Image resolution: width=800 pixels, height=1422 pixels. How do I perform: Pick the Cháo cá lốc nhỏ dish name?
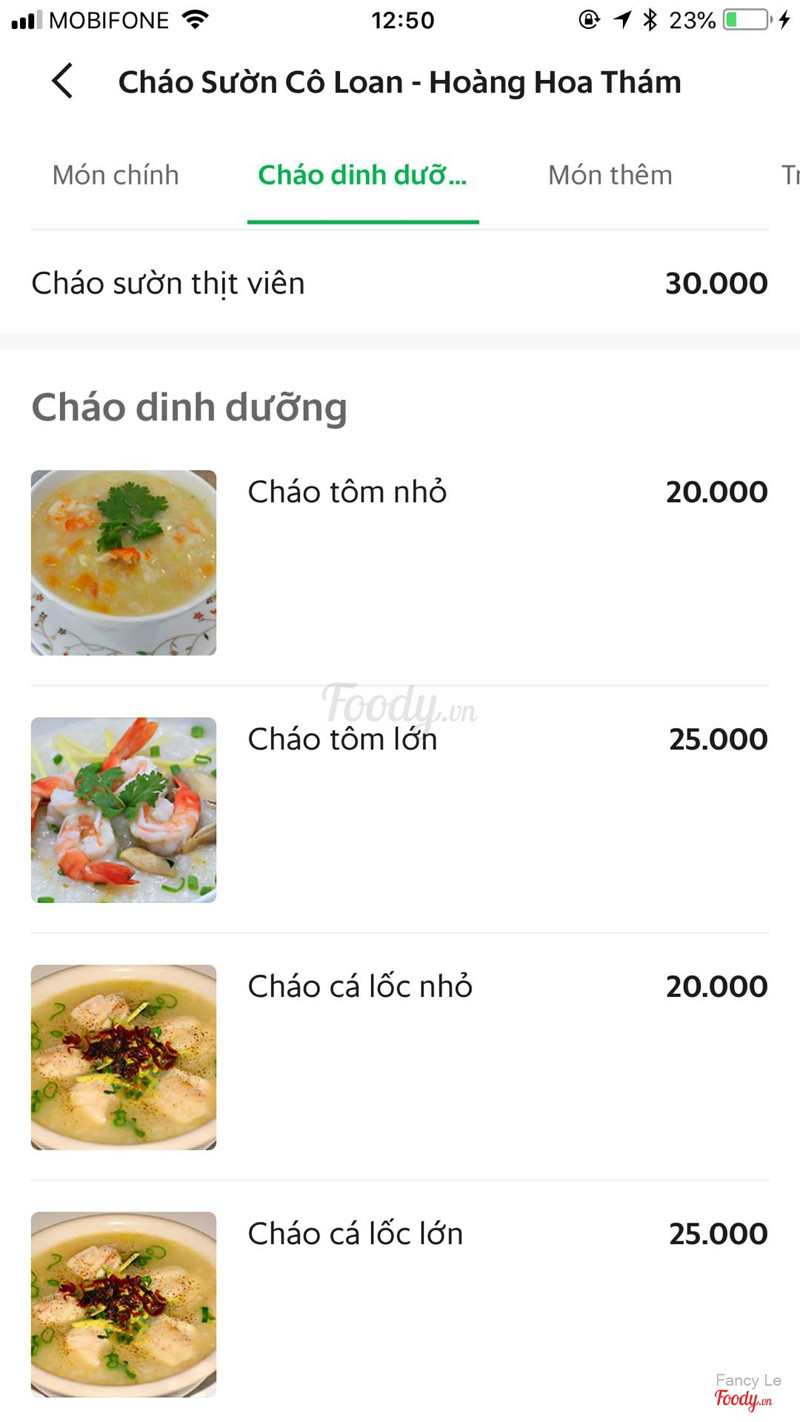click(360, 986)
